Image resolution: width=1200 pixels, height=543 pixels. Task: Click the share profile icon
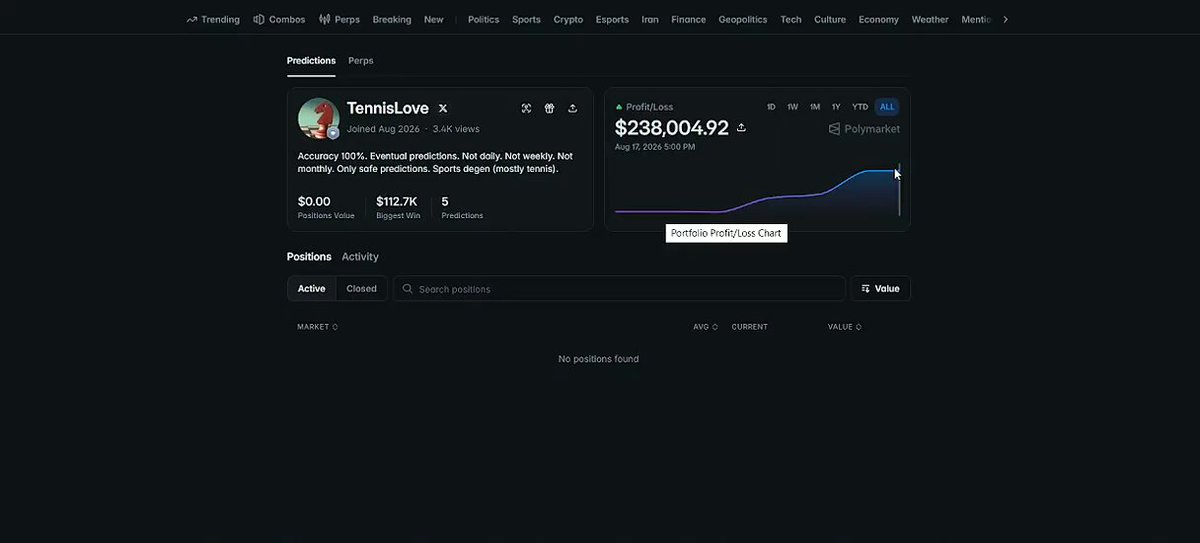pos(572,108)
